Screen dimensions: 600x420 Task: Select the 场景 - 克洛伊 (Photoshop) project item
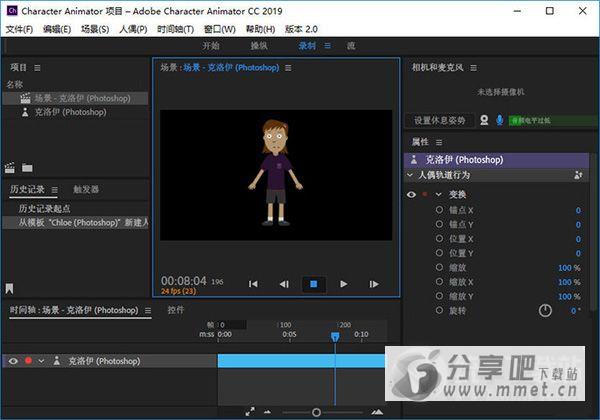[x=75, y=98]
